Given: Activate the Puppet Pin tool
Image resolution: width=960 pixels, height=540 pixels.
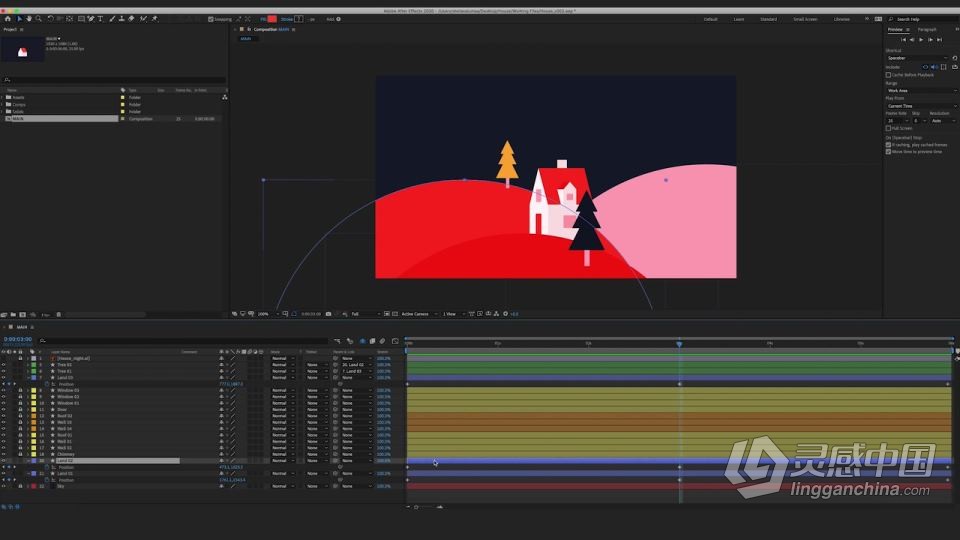Looking at the screenshot, I should tap(154, 19).
